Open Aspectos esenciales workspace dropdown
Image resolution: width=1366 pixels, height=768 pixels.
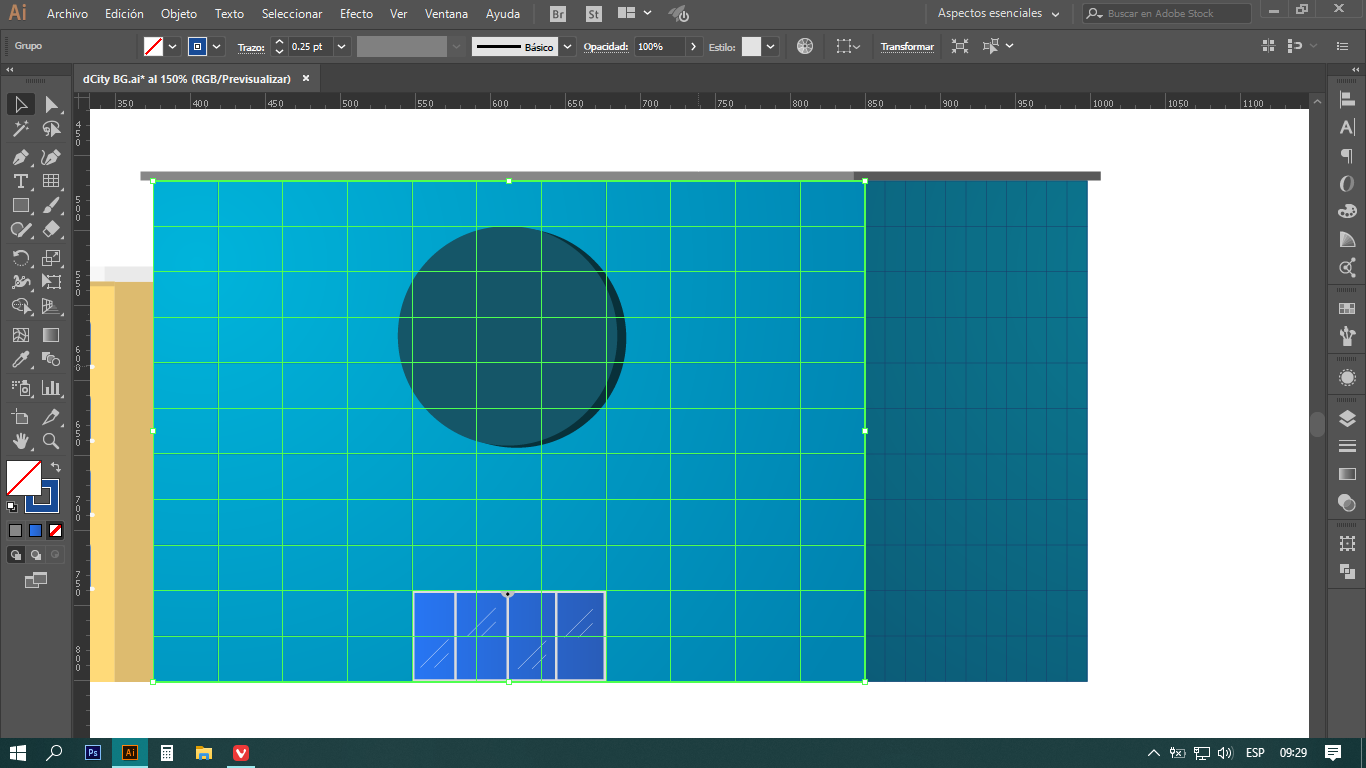click(x=1000, y=14)
